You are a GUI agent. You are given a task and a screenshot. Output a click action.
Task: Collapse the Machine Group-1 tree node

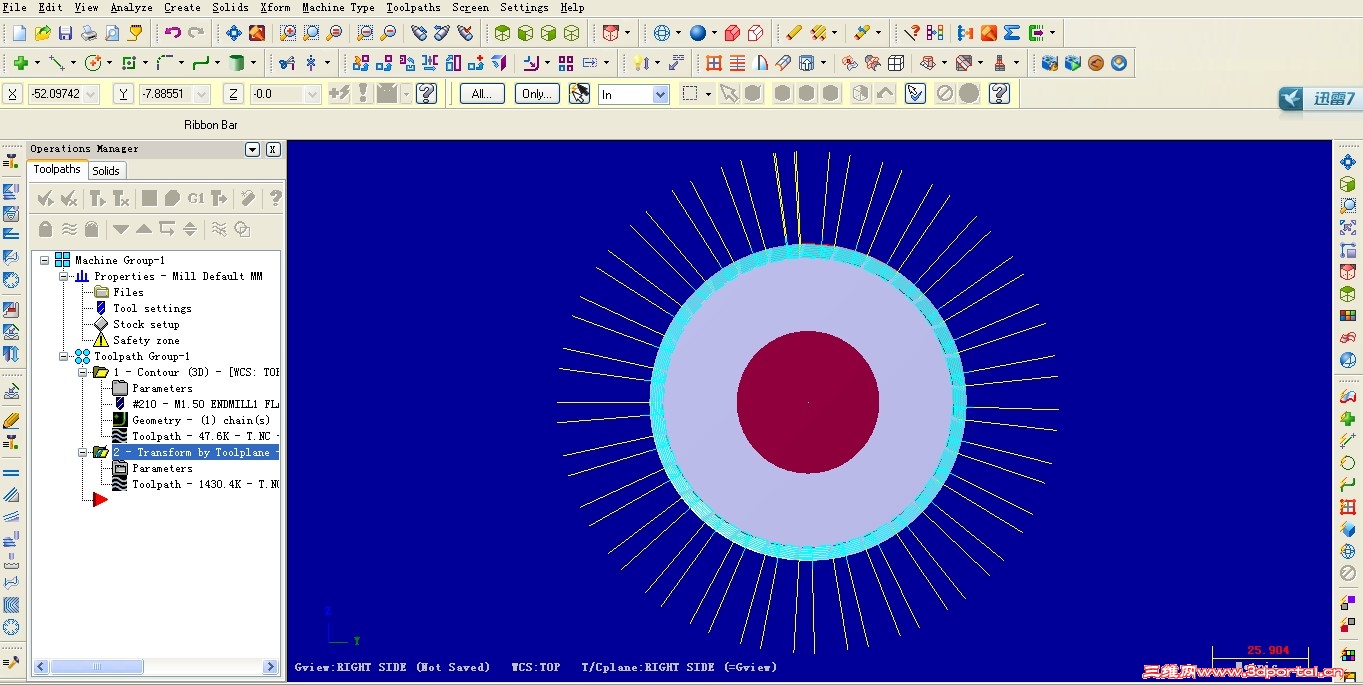(45, 260)
